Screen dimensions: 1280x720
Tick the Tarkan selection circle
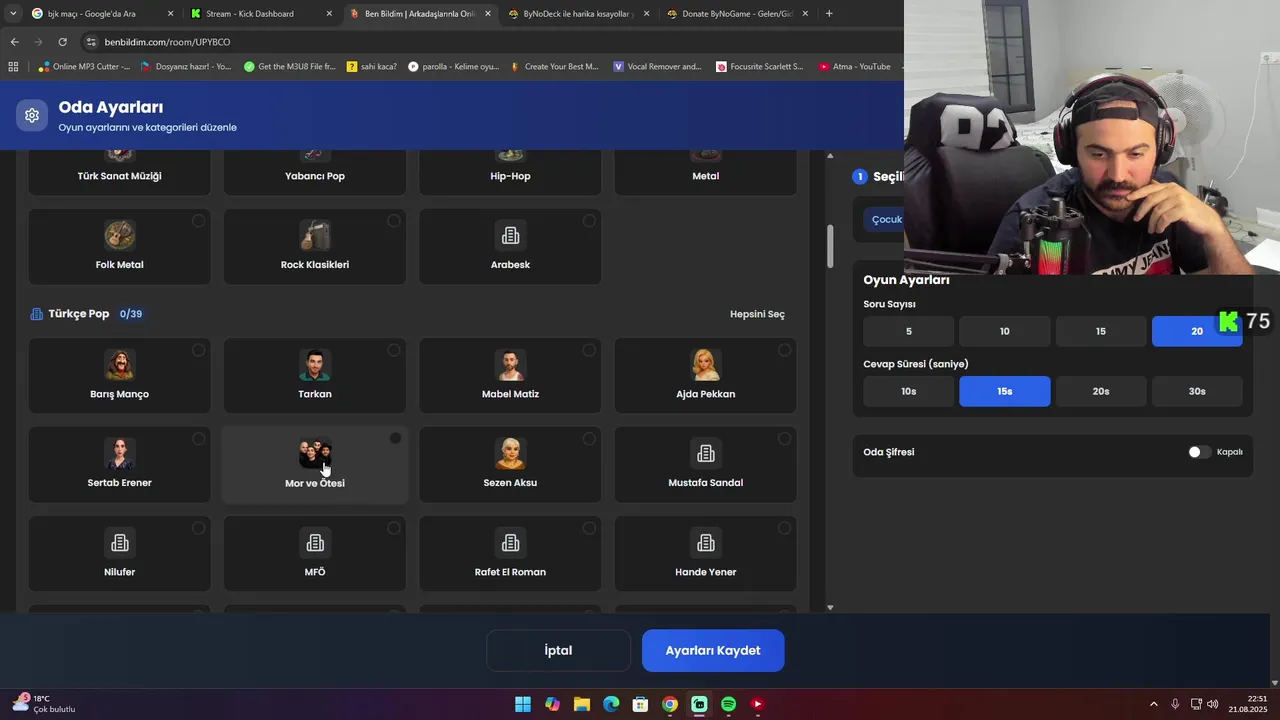coord(394,350)
